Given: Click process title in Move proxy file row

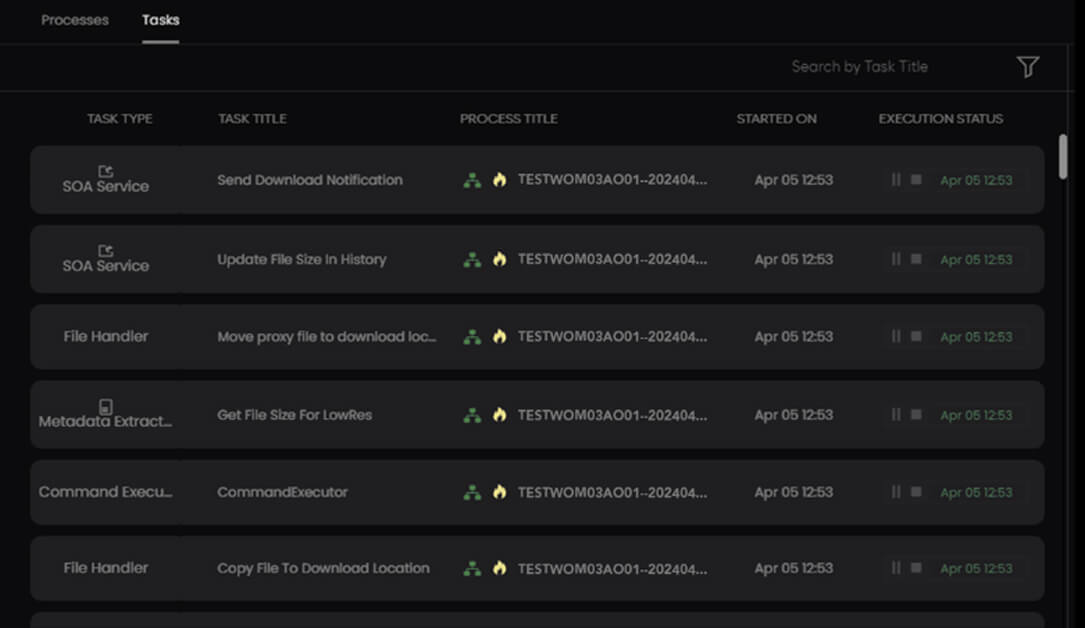Looking at the screenshot, I should tap(612, 337).
